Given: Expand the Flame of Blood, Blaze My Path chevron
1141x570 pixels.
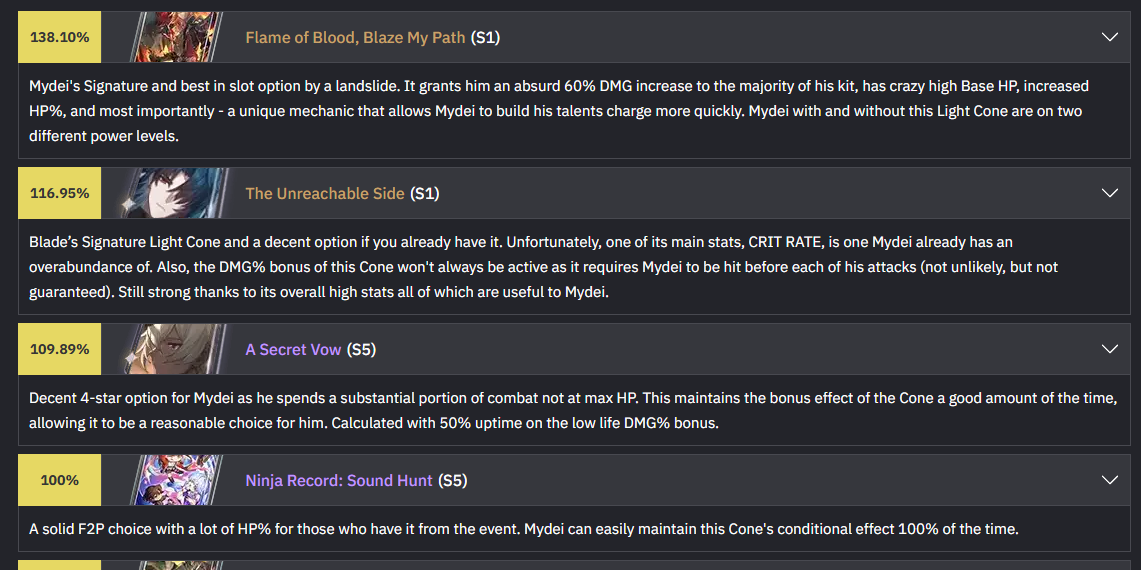Looking at the screenshot, I should 1110,37.
